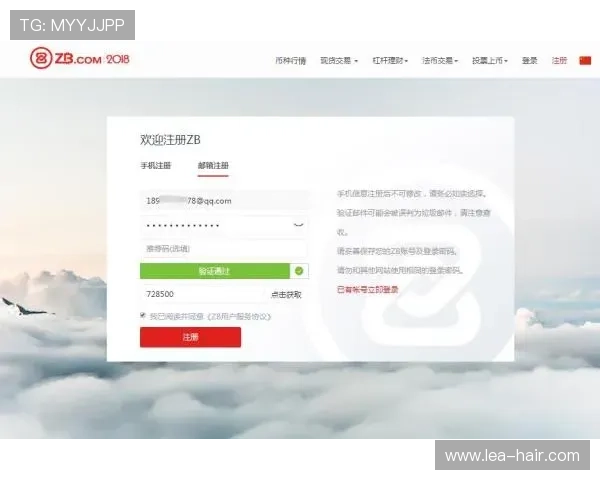Focus the password input field
Screen dimensions: 600x480
pyautogui.click(x=224, y=225)
